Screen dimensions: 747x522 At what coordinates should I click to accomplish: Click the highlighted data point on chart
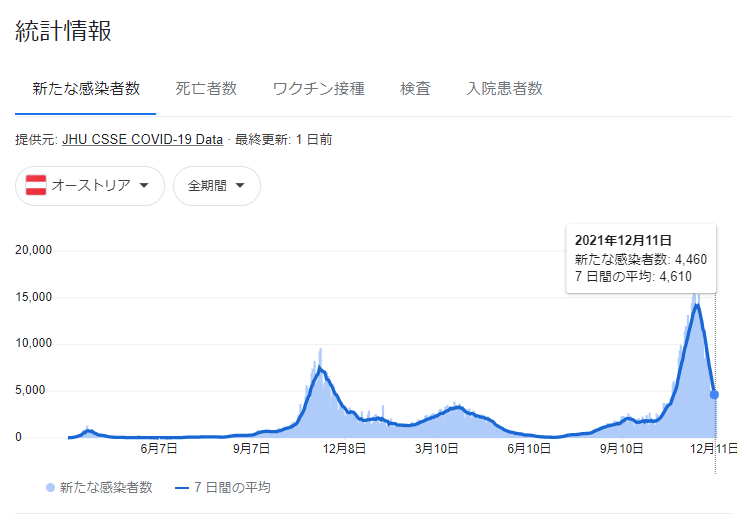click(x=714, y=395)
